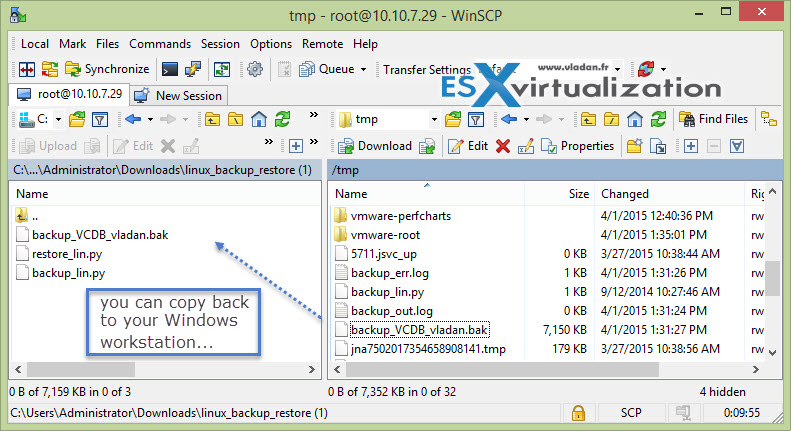Open the terminal console icon
Viewport: 791px width, 431px height.
coord(170,69)
